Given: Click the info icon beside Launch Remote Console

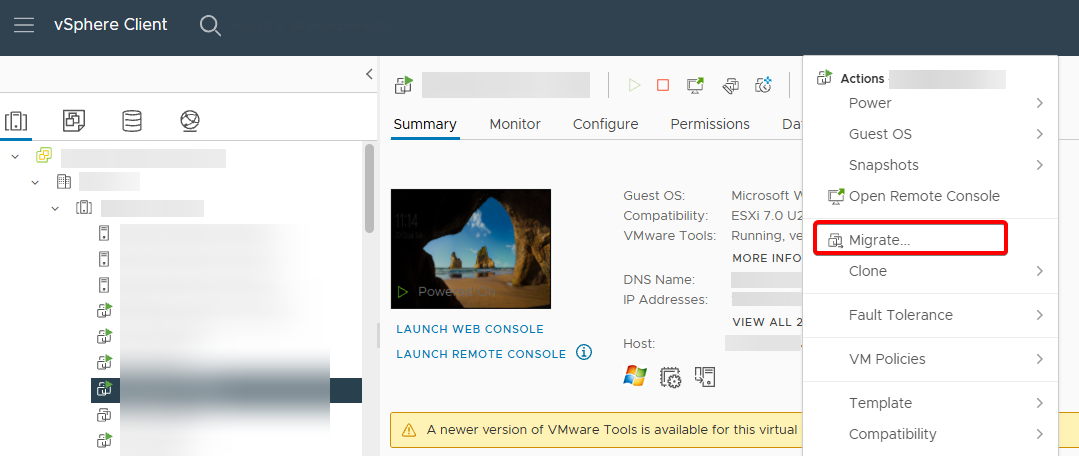Looking at the screenshot, I should [584, 352].
